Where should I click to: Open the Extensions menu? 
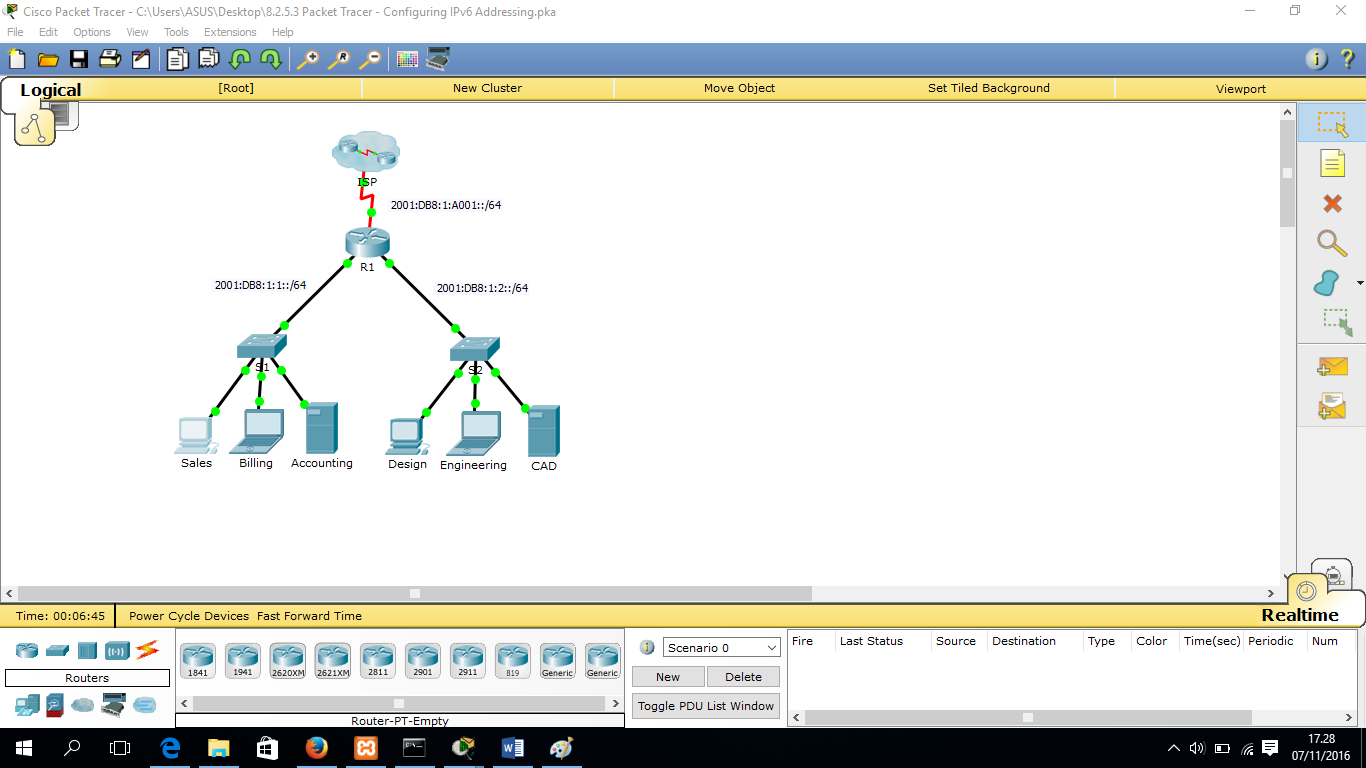pos(230,32)
